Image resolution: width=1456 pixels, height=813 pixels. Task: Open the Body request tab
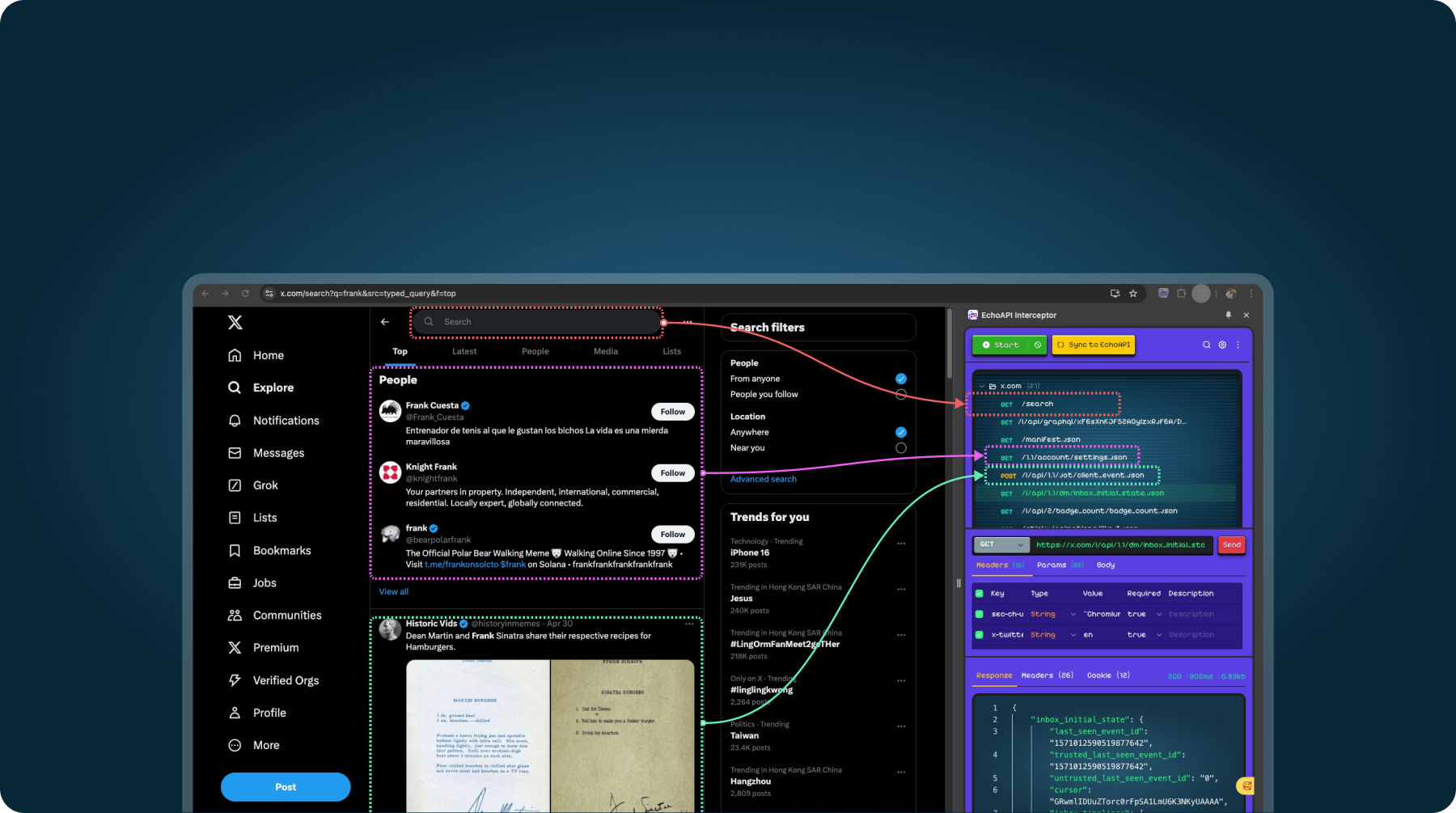pos(1106,565)
